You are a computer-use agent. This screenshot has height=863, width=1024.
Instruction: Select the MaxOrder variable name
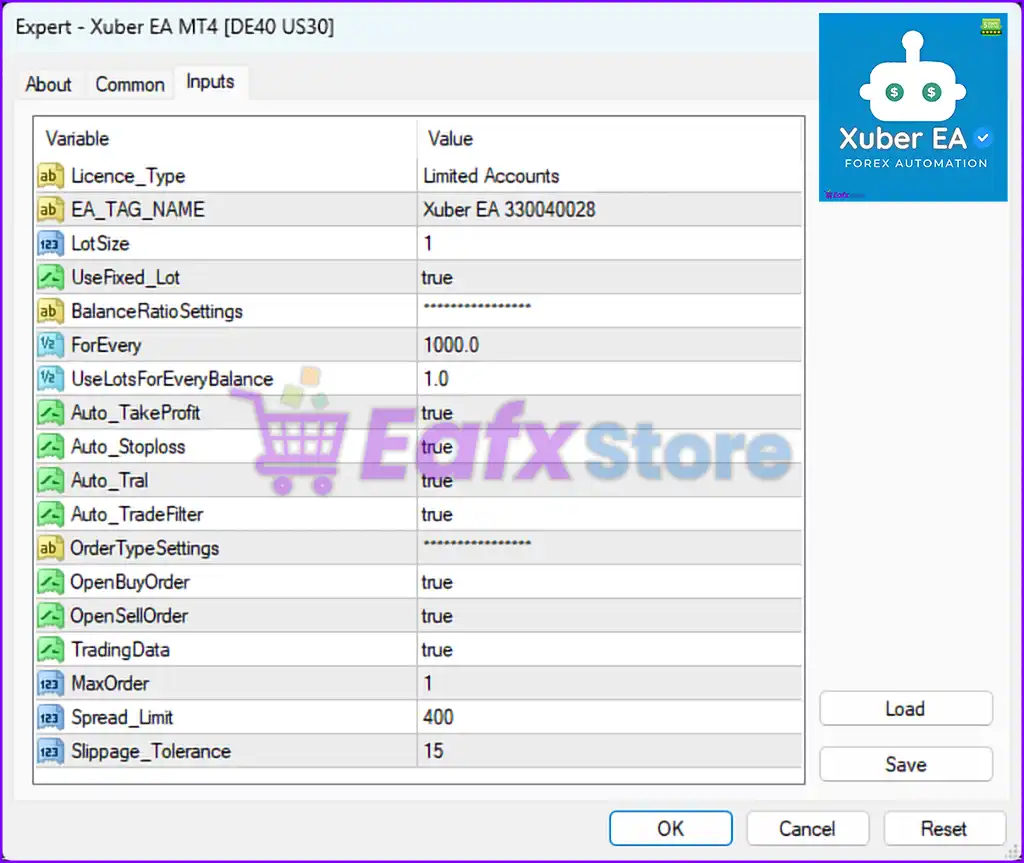pyautogui.click(x=110, y=683)
